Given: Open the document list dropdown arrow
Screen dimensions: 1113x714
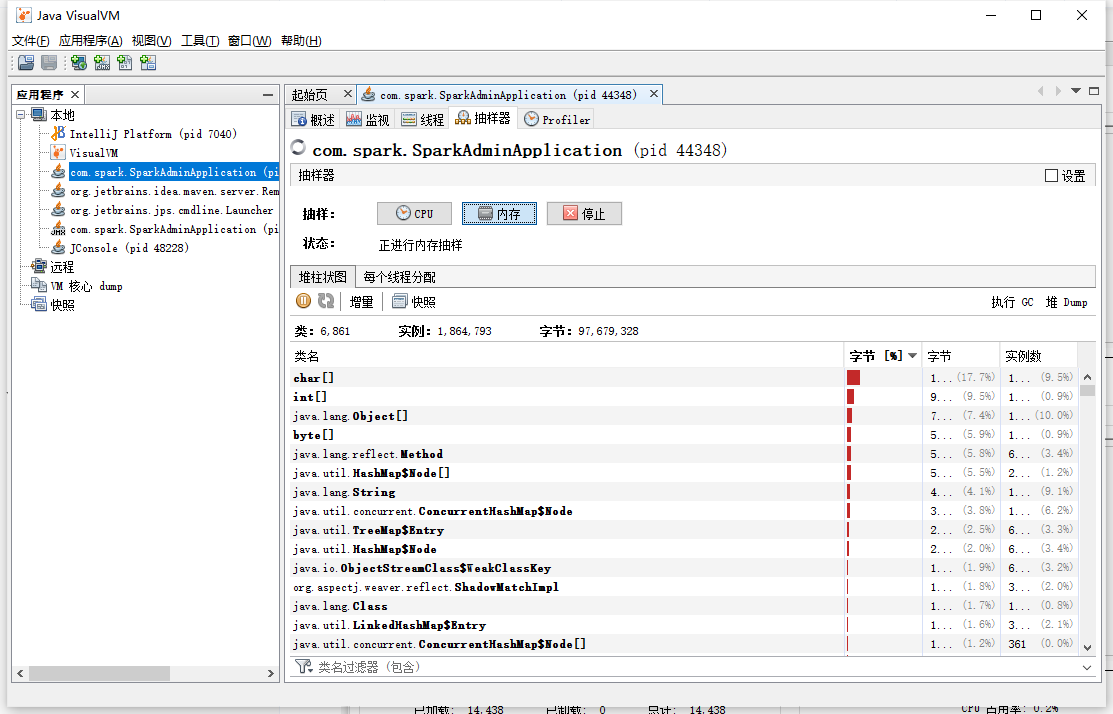Looking at the screenshot, I should pyautogui.click(x=1076, y=91).
